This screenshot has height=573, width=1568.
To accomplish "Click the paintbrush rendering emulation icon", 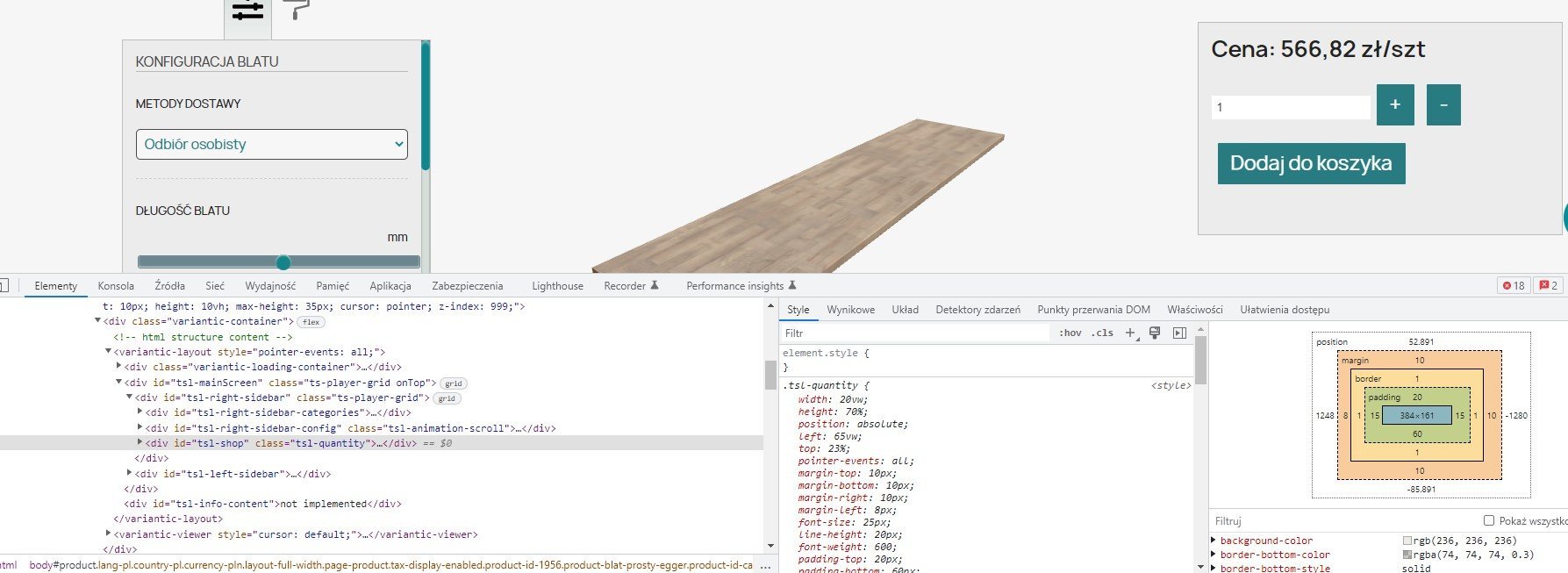I will [1155, 333].
